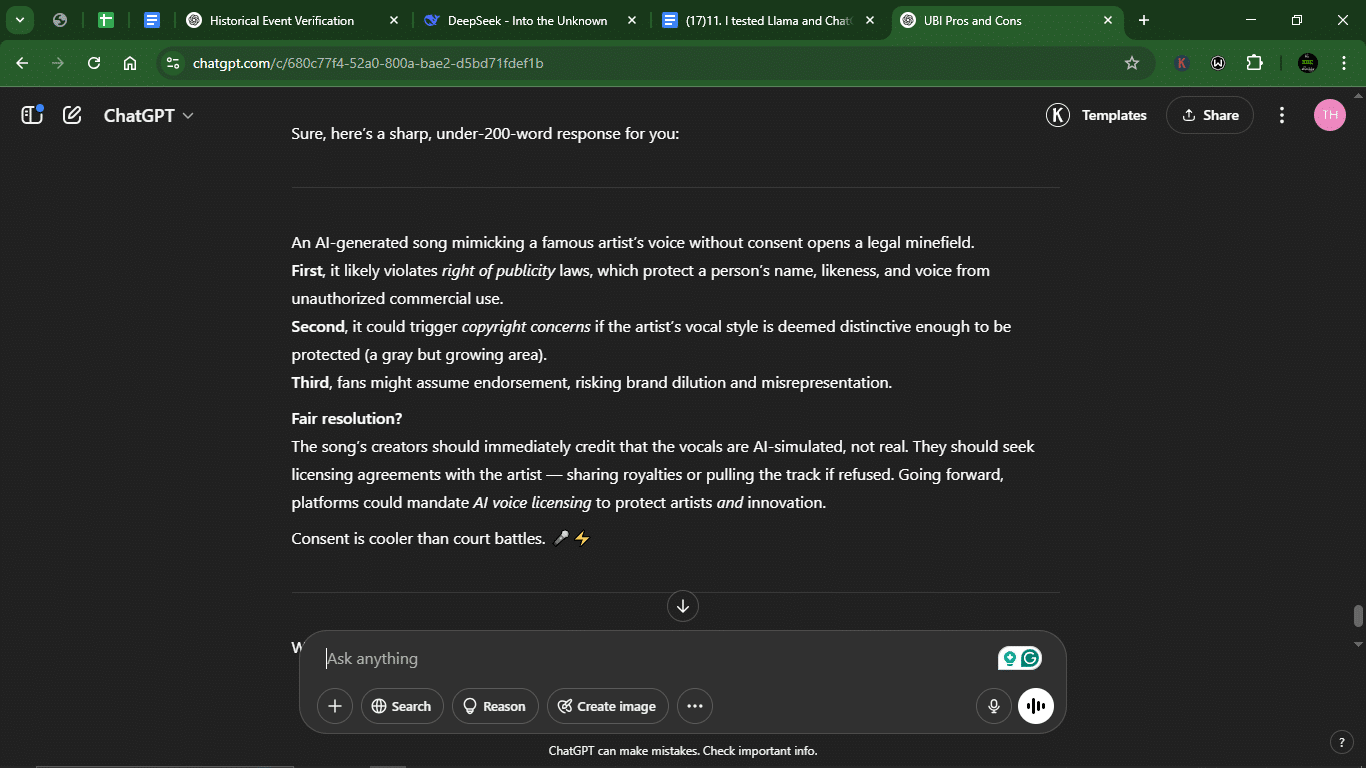This screenshot has width=1366, height=768.
Task: Open site information icon in address bar
Action: [x=173, y=63]
